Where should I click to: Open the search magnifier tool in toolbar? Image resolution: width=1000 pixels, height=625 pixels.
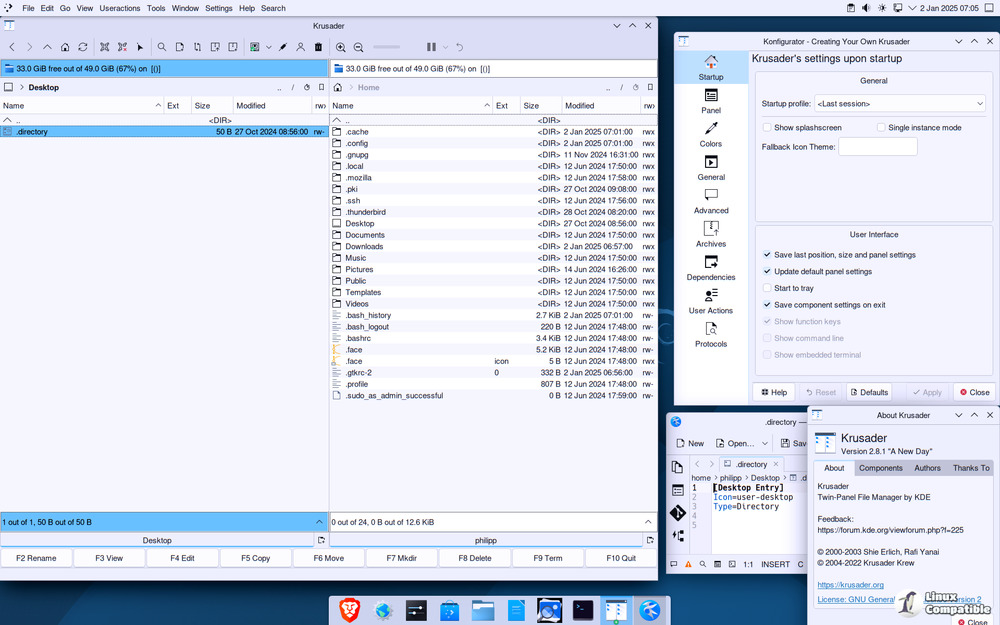(161, 47)
